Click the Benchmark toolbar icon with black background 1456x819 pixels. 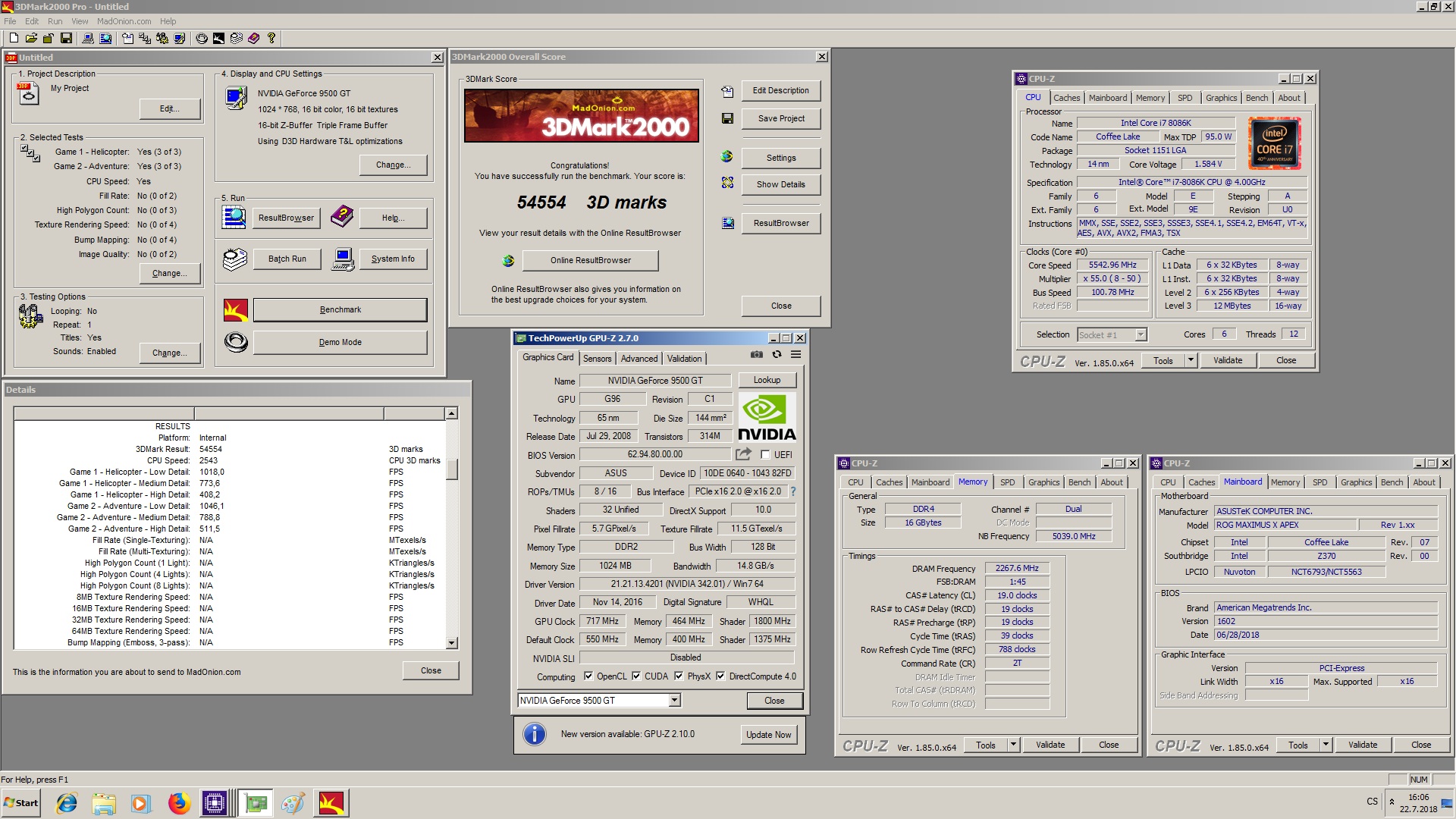(218, 38)
